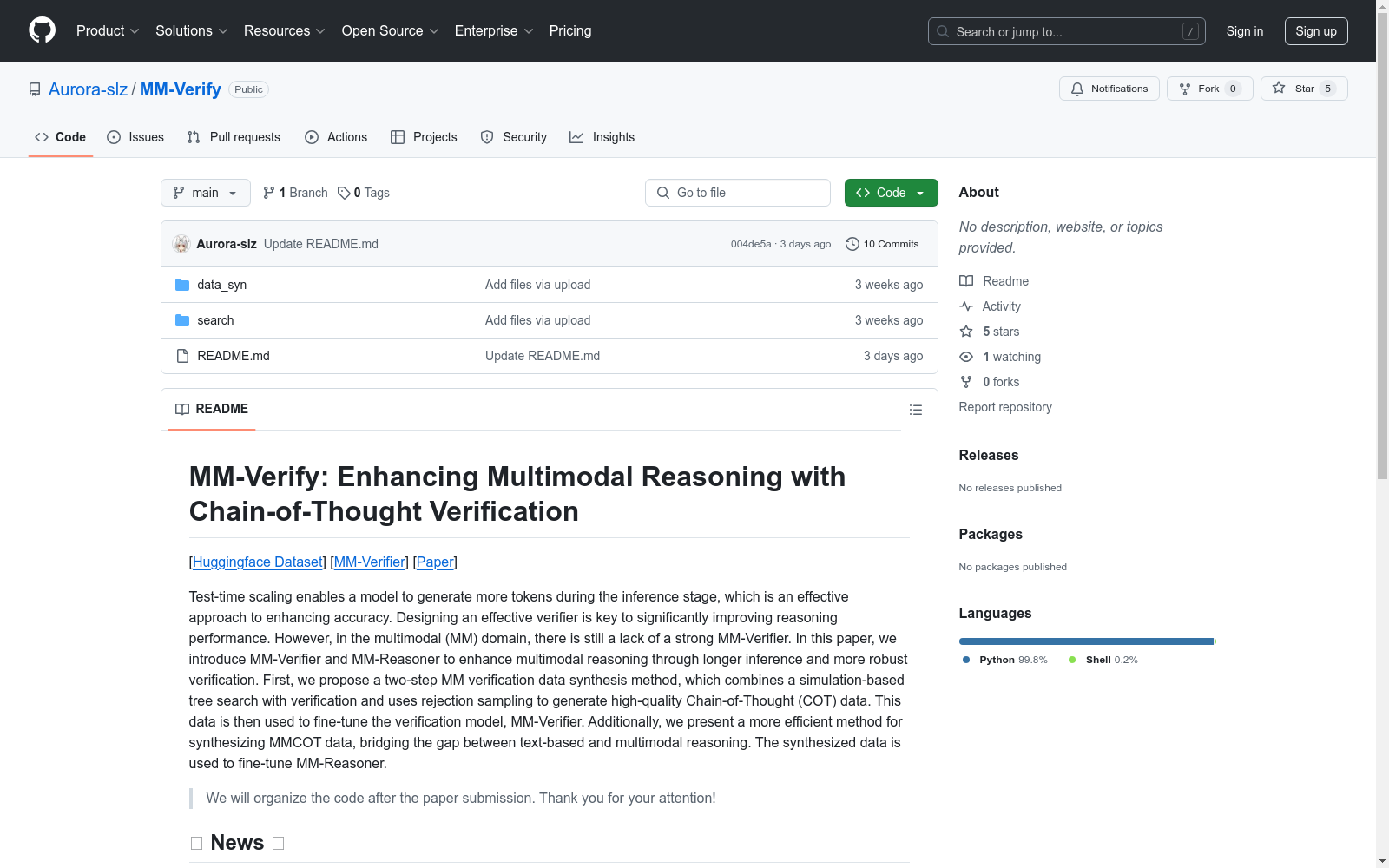Focus the Search or jump to field
This screenshot has width=1389, height=868.
point(1067,31)
